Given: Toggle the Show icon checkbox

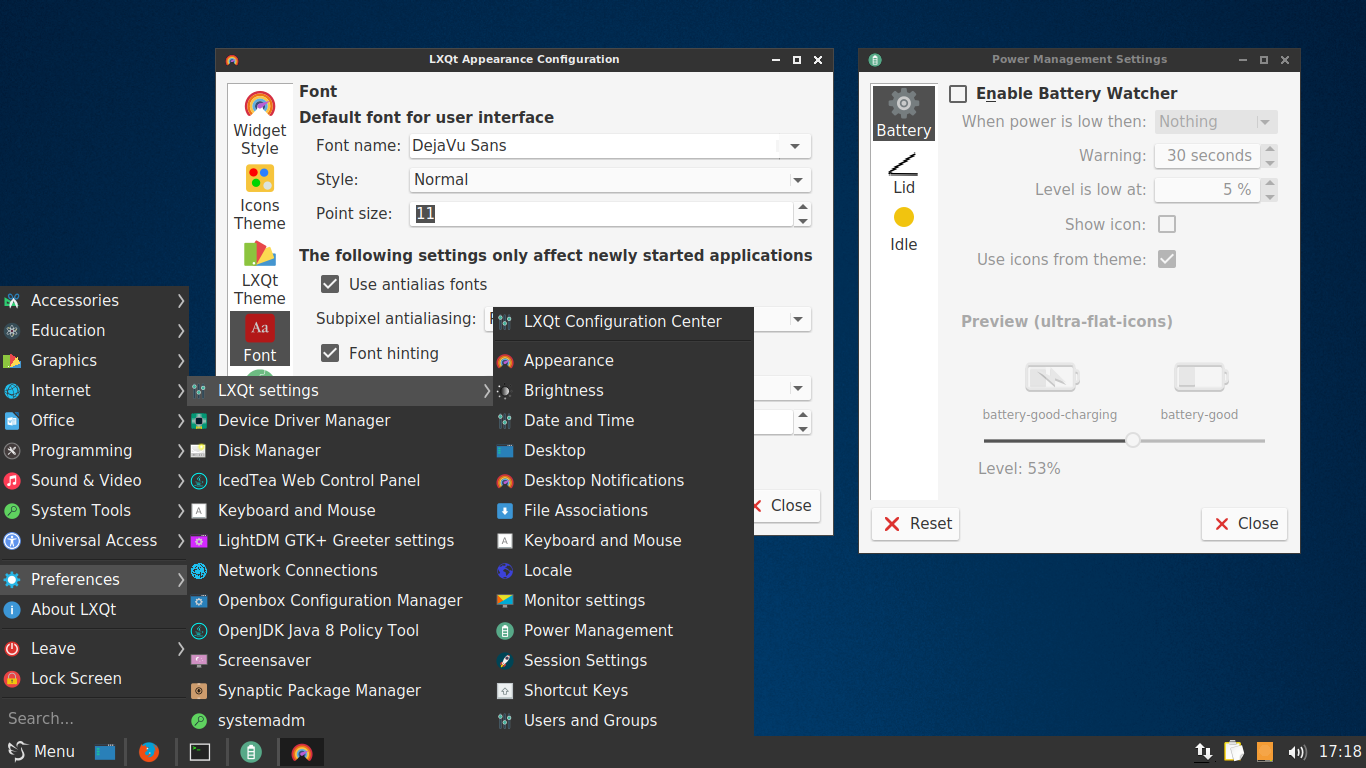Looking at the screenshot, I should click(x=1166, y=224).
